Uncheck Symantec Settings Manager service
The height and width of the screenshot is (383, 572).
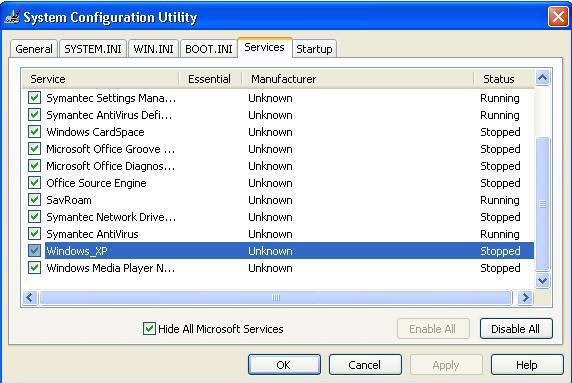(x=34, y=98)
